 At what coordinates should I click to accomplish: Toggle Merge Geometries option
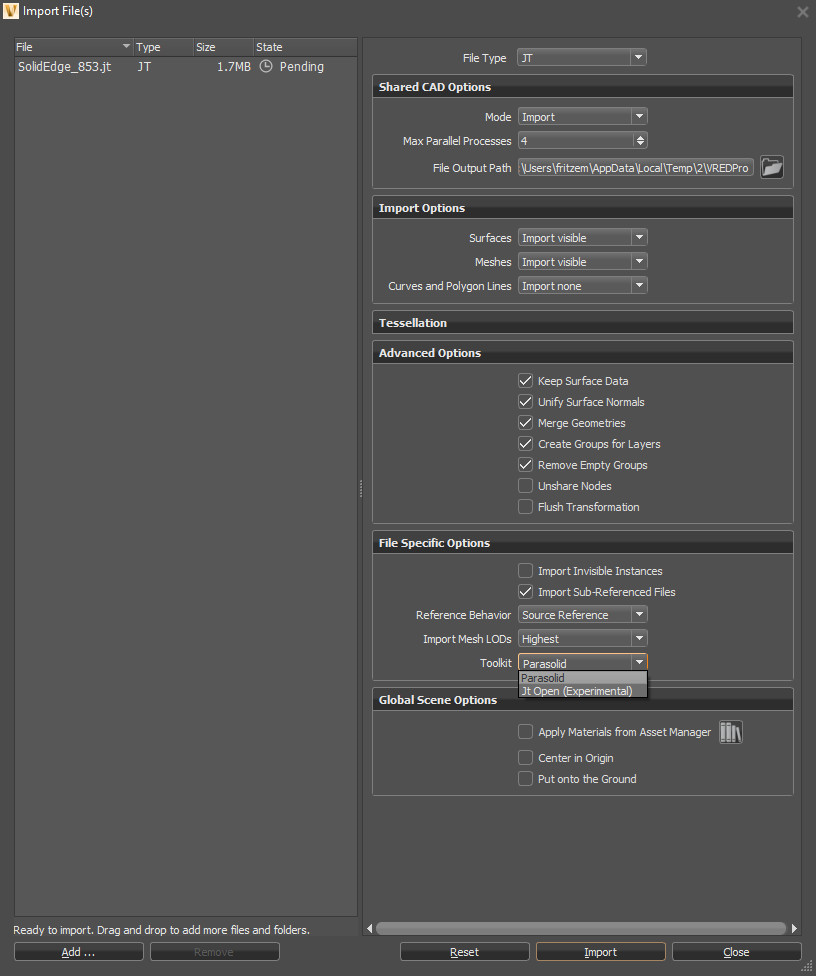coord(525,423)
